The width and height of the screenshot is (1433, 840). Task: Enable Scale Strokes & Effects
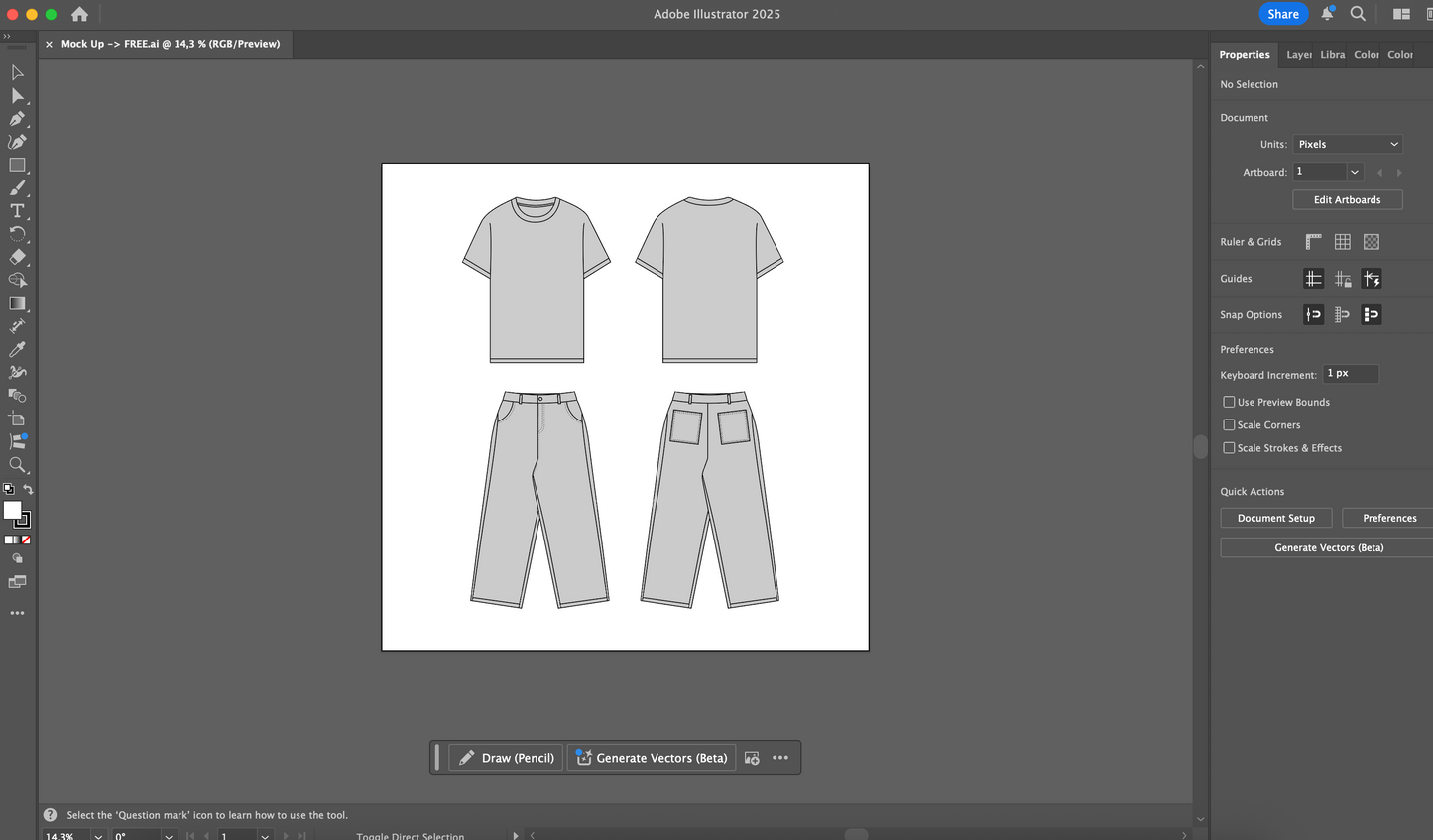pyautogui.click(x=1229, y=447)
